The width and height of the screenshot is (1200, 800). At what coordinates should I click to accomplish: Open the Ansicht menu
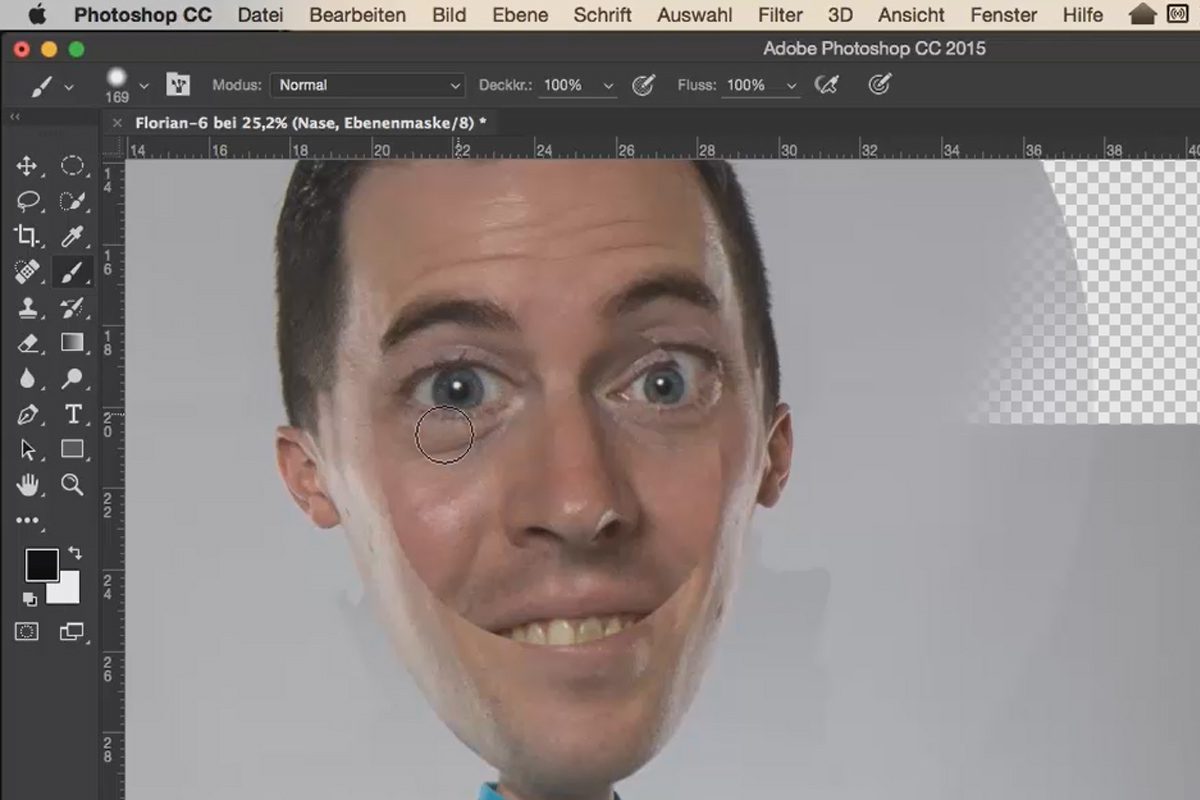pyautogui.click(x=911, y=15)
